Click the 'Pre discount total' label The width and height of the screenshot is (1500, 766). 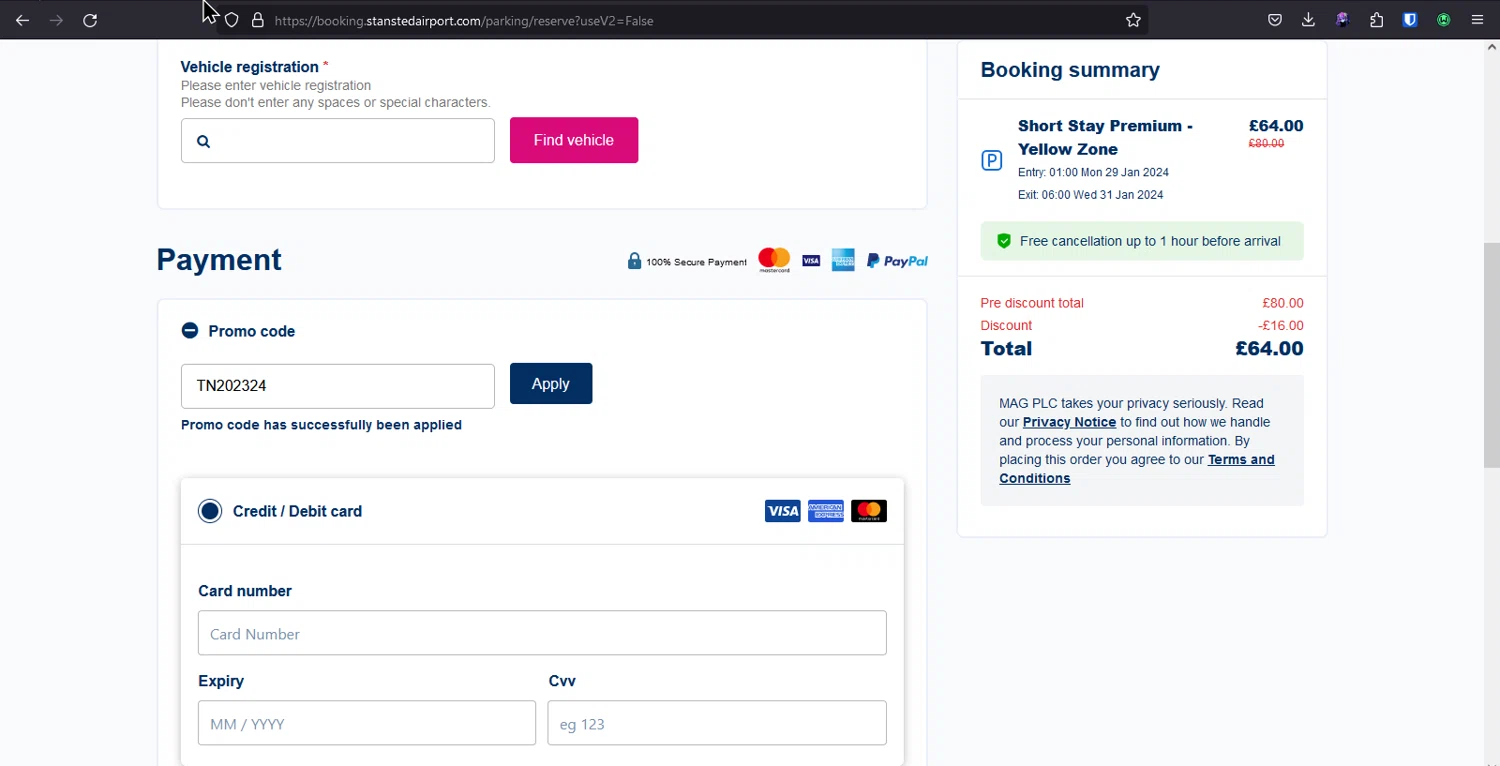[1032, 303]
